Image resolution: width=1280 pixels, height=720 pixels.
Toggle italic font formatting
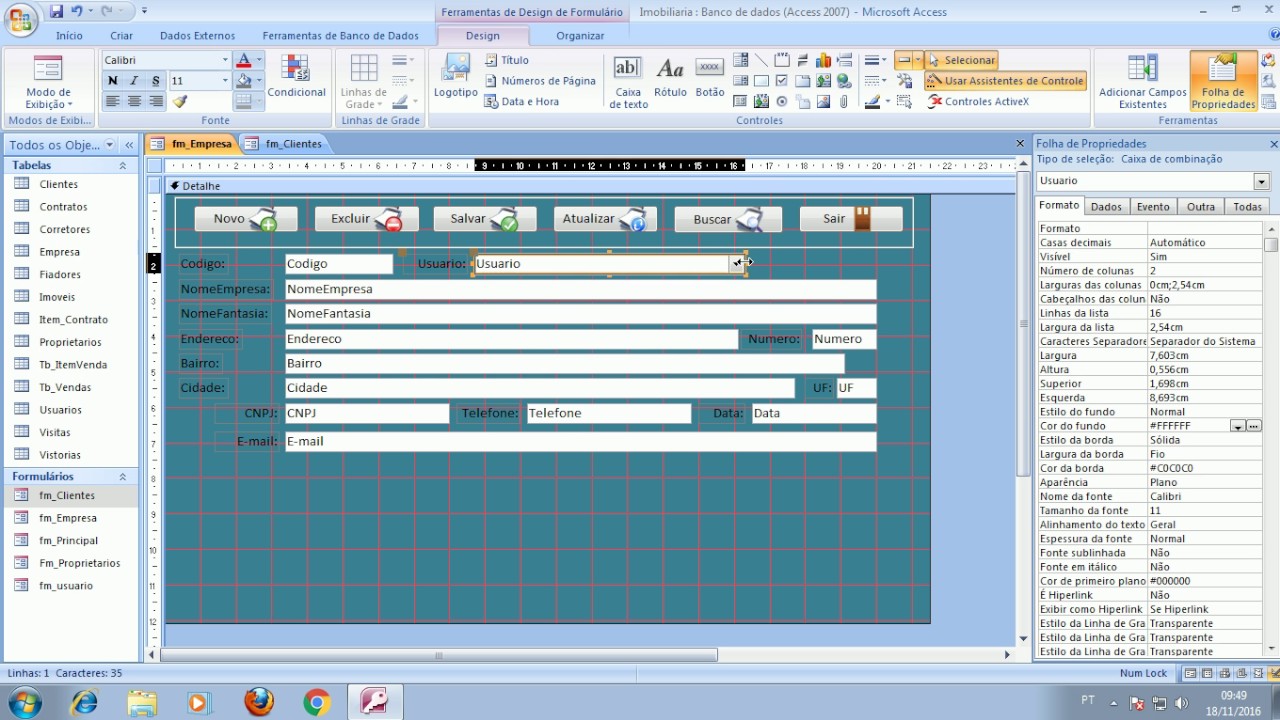(134, 81)
